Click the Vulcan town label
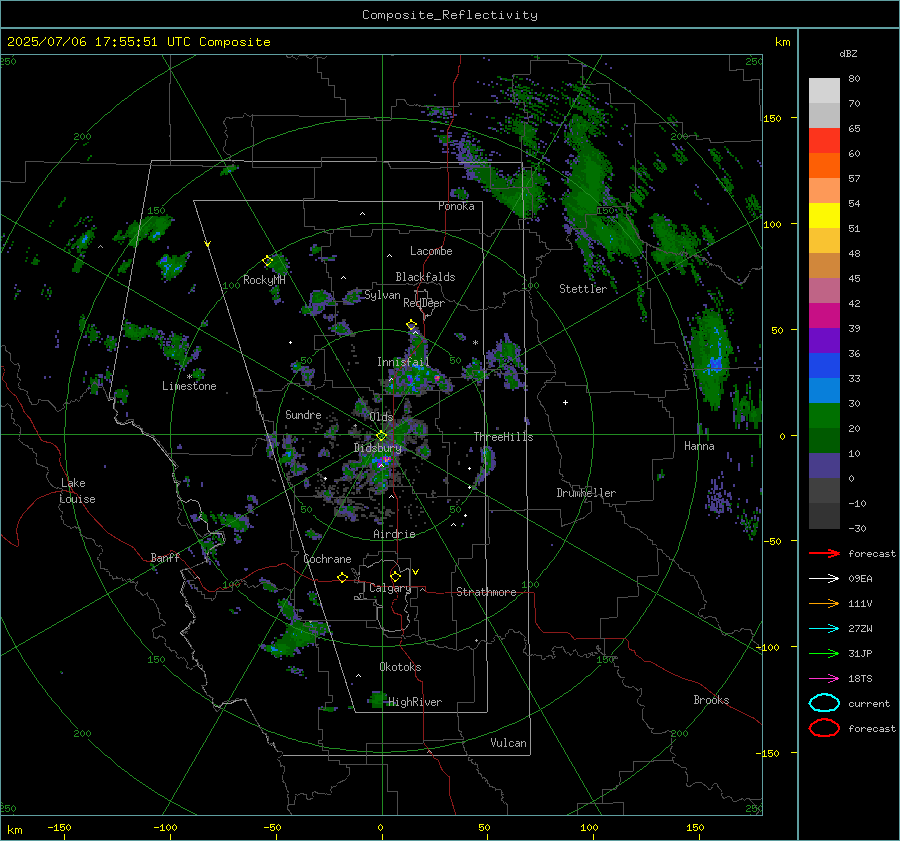 click(x=508, y=743)
